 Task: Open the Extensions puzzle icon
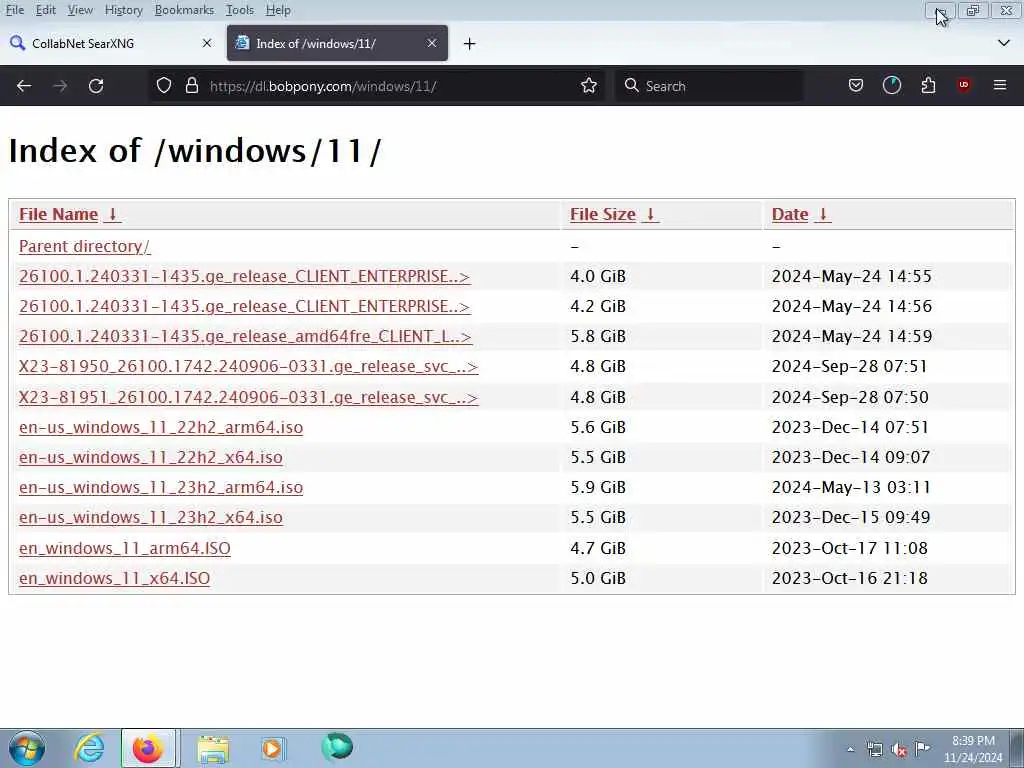928,86
